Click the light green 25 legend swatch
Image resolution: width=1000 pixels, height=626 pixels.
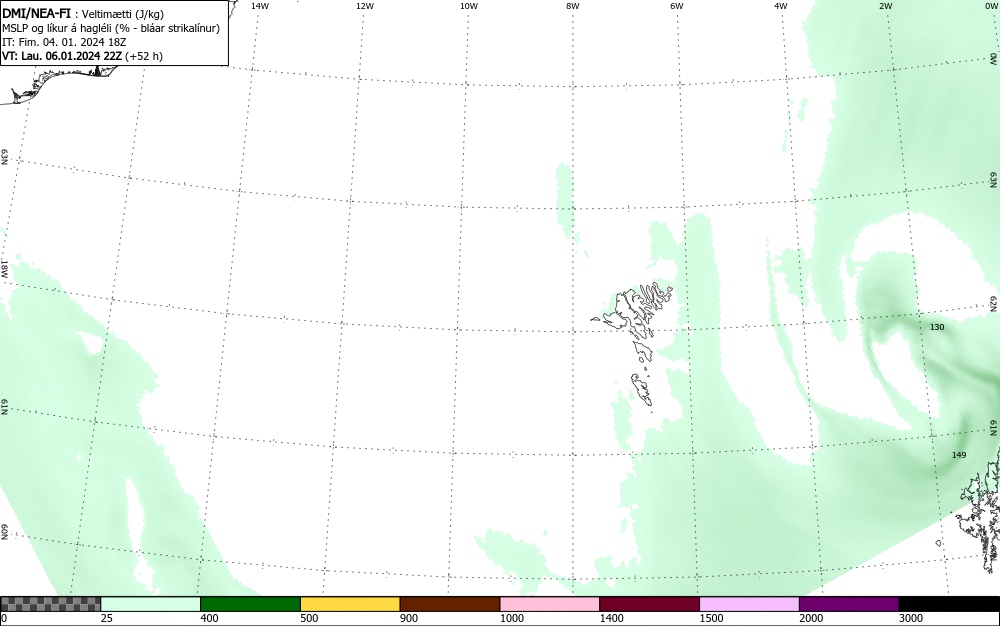tap(151, 604)
